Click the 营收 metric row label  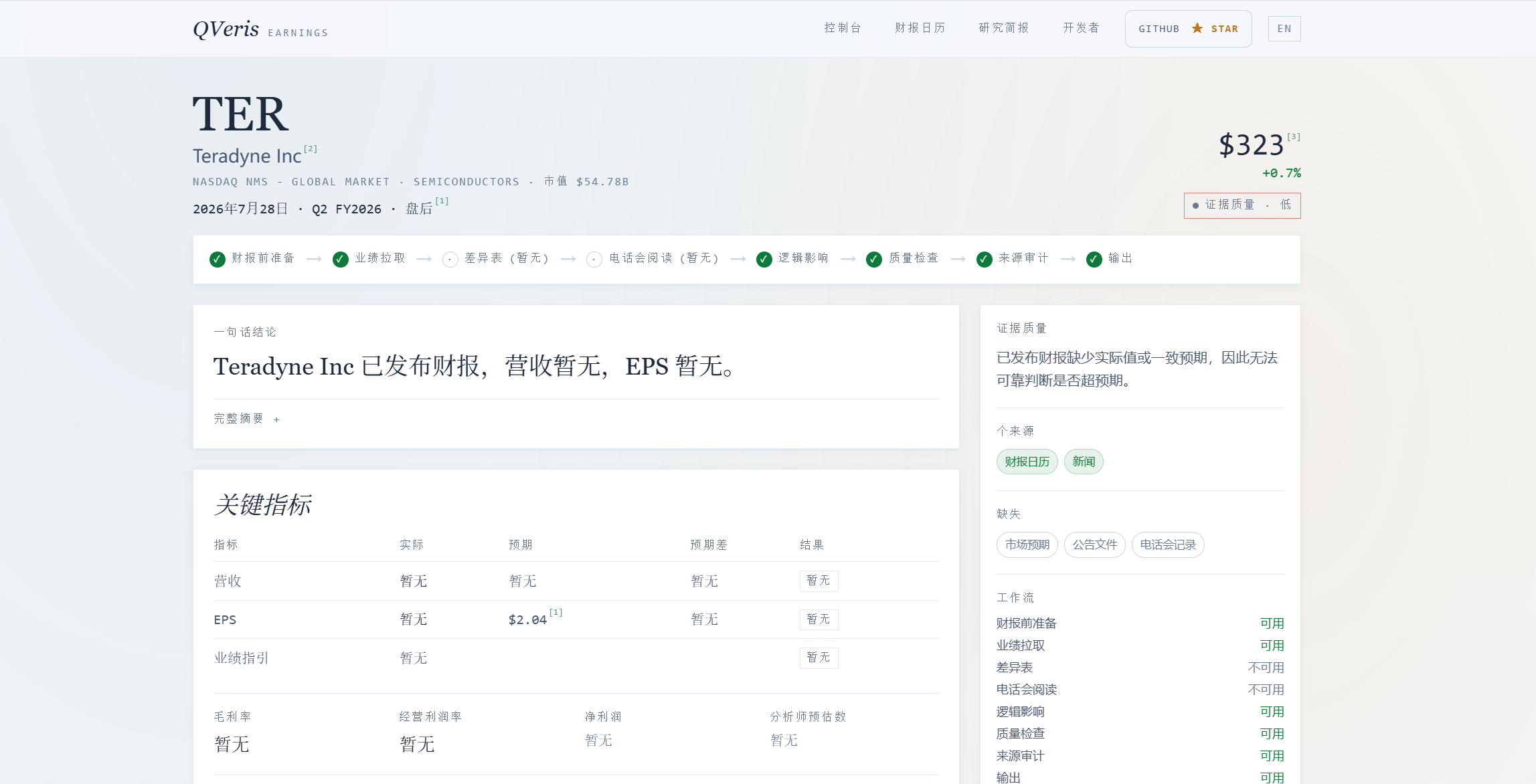point(228,581)
